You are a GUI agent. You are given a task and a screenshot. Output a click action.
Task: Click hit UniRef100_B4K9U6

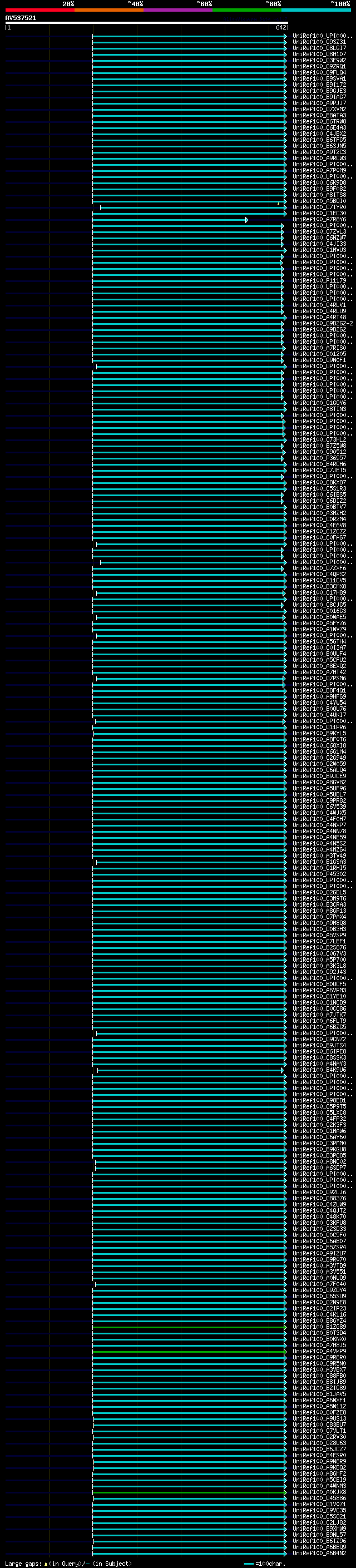(x=319, y=1070)
